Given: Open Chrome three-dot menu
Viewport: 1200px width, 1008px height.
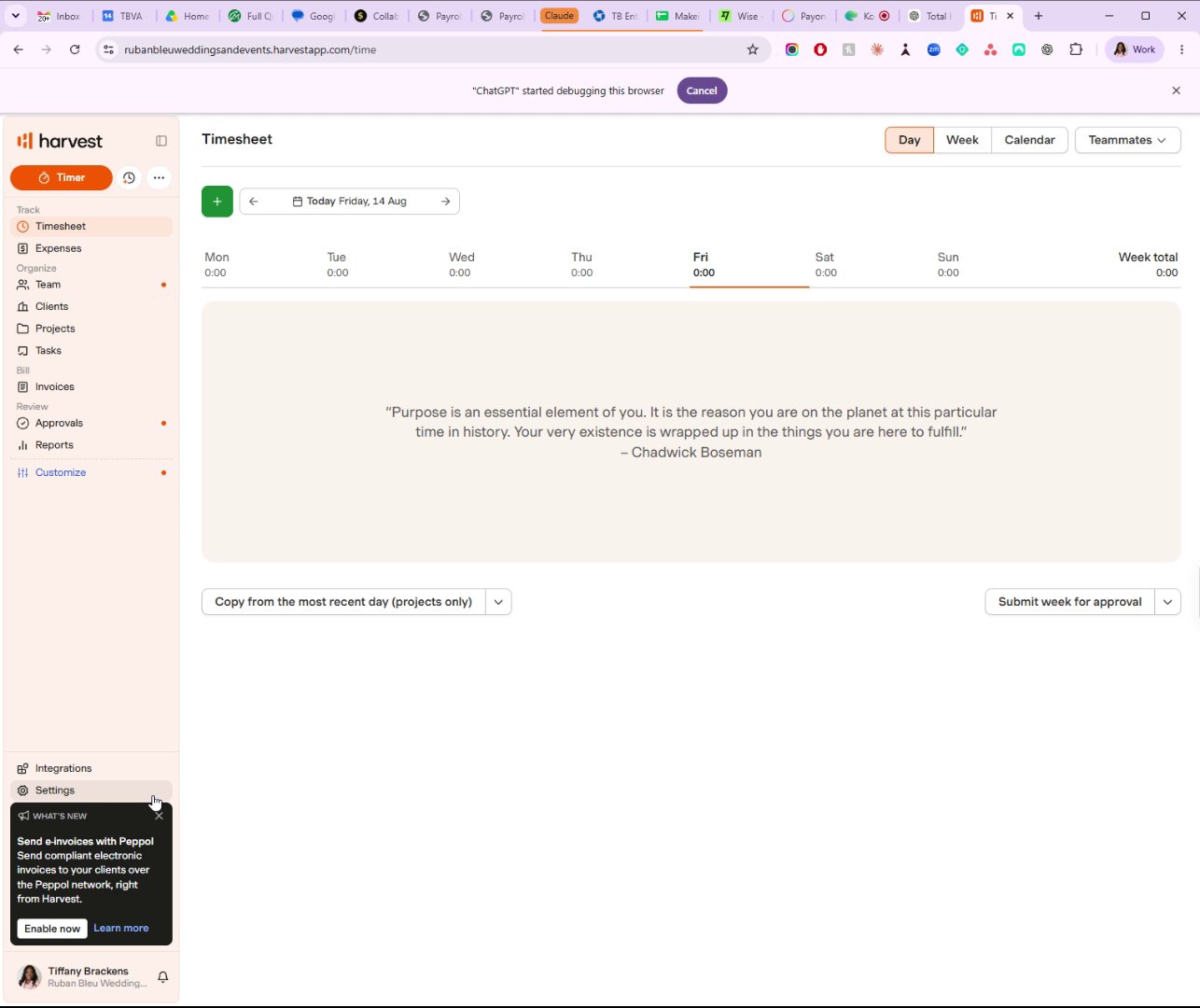Looking at the screenshot, I should tap(1182, 49).
